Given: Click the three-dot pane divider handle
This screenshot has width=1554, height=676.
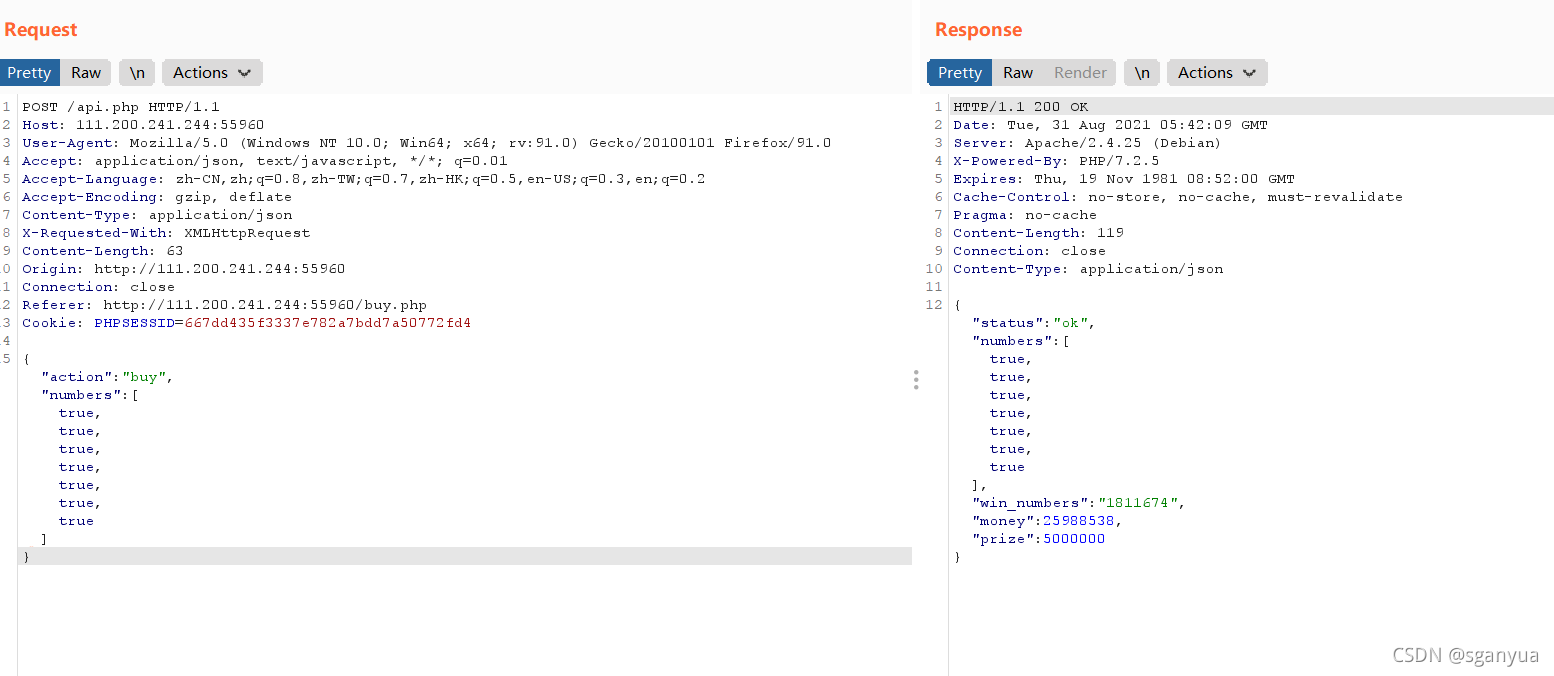Looking at the screenshot, I should [915, 379].
